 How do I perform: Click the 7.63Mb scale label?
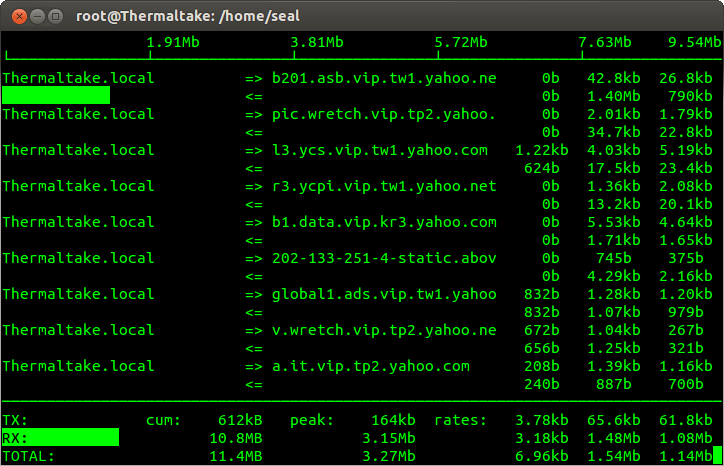click(x=605, y=42)
